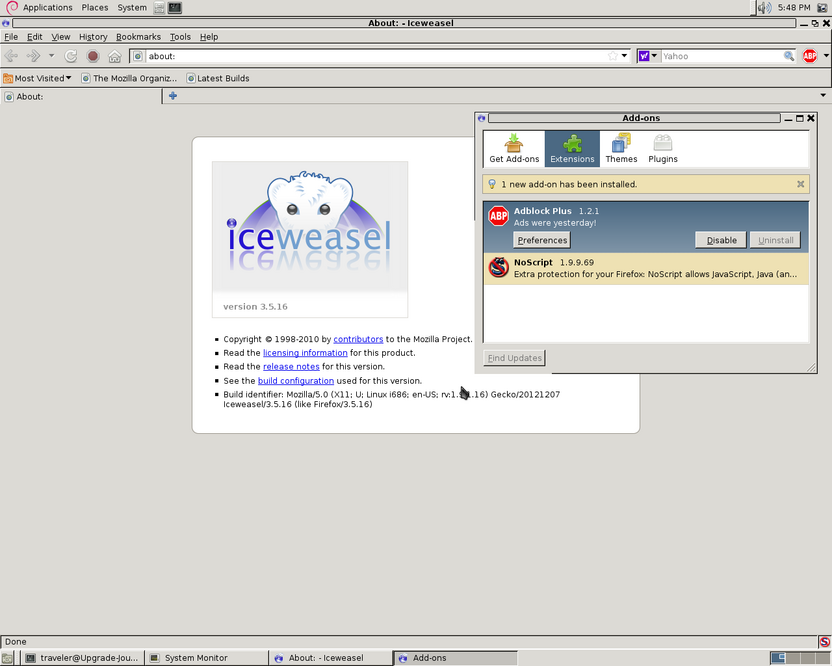Click the NoScript logo icon
The width and height of the screenshot is (832, 666).
498,267
